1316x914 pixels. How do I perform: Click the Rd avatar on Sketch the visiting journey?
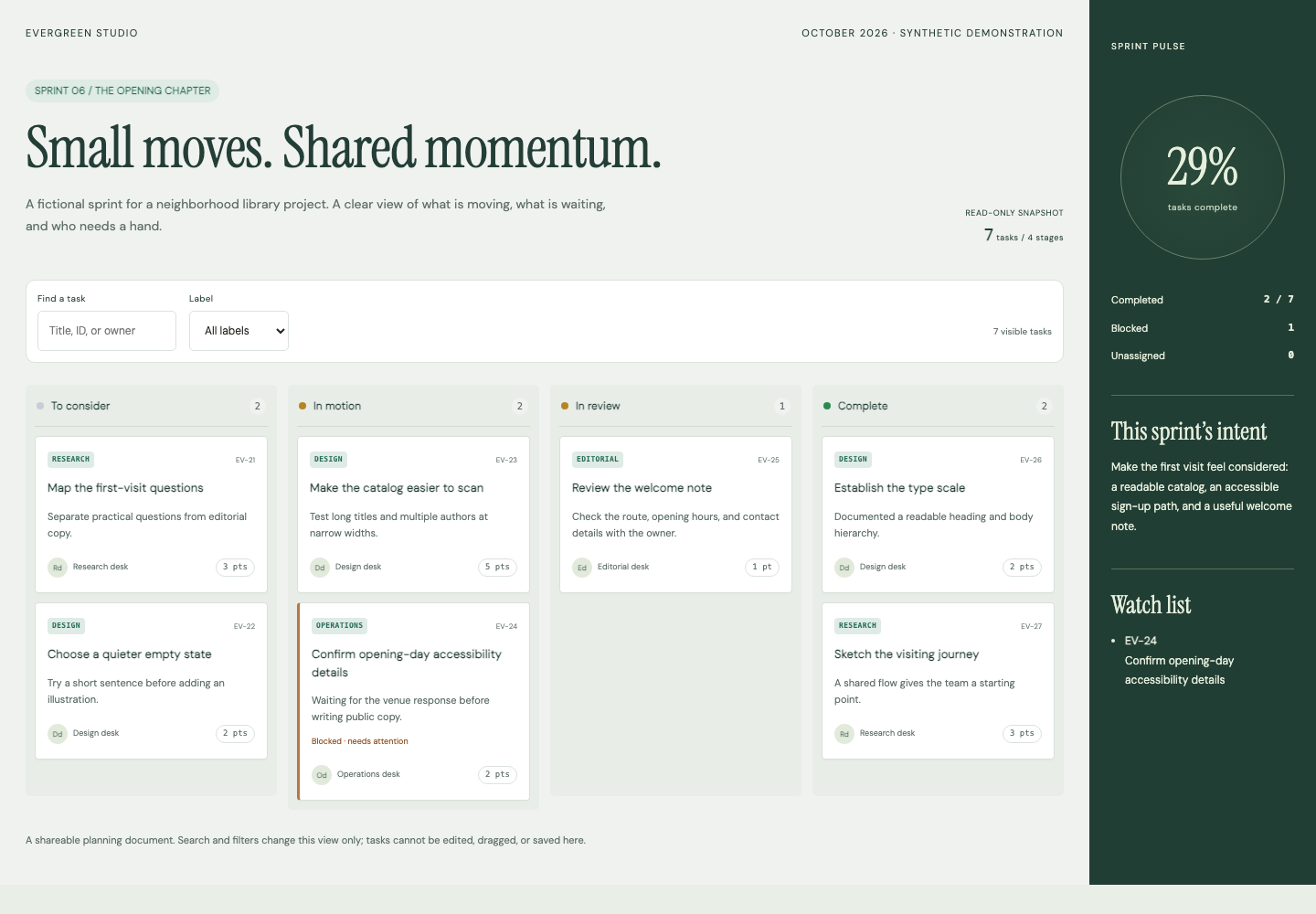pyautogui.click(x=844, y=734)
